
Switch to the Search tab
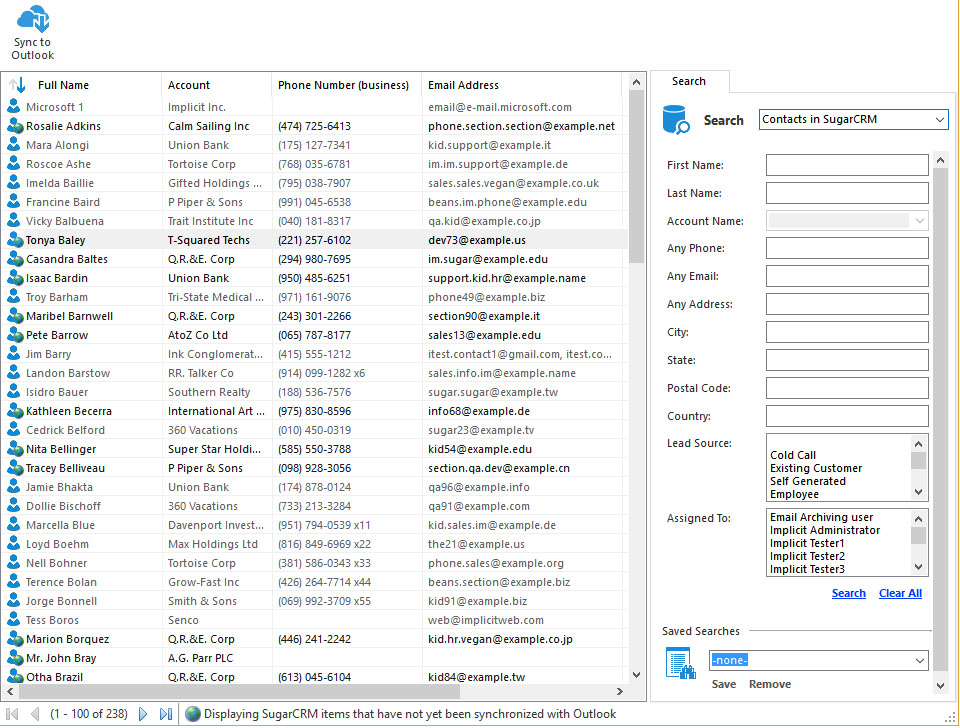point(688,82)
